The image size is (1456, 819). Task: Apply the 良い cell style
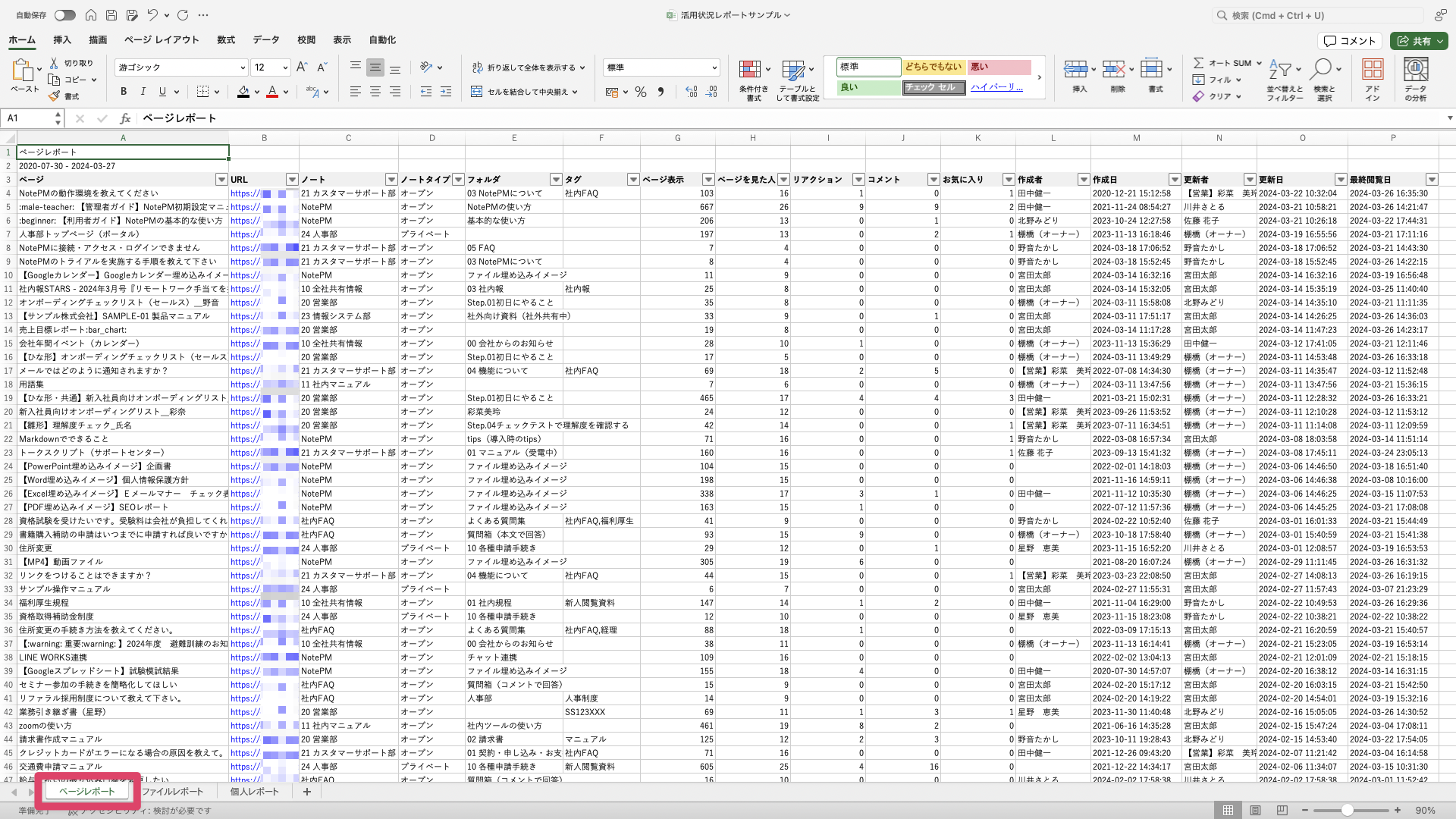(868, 87)
